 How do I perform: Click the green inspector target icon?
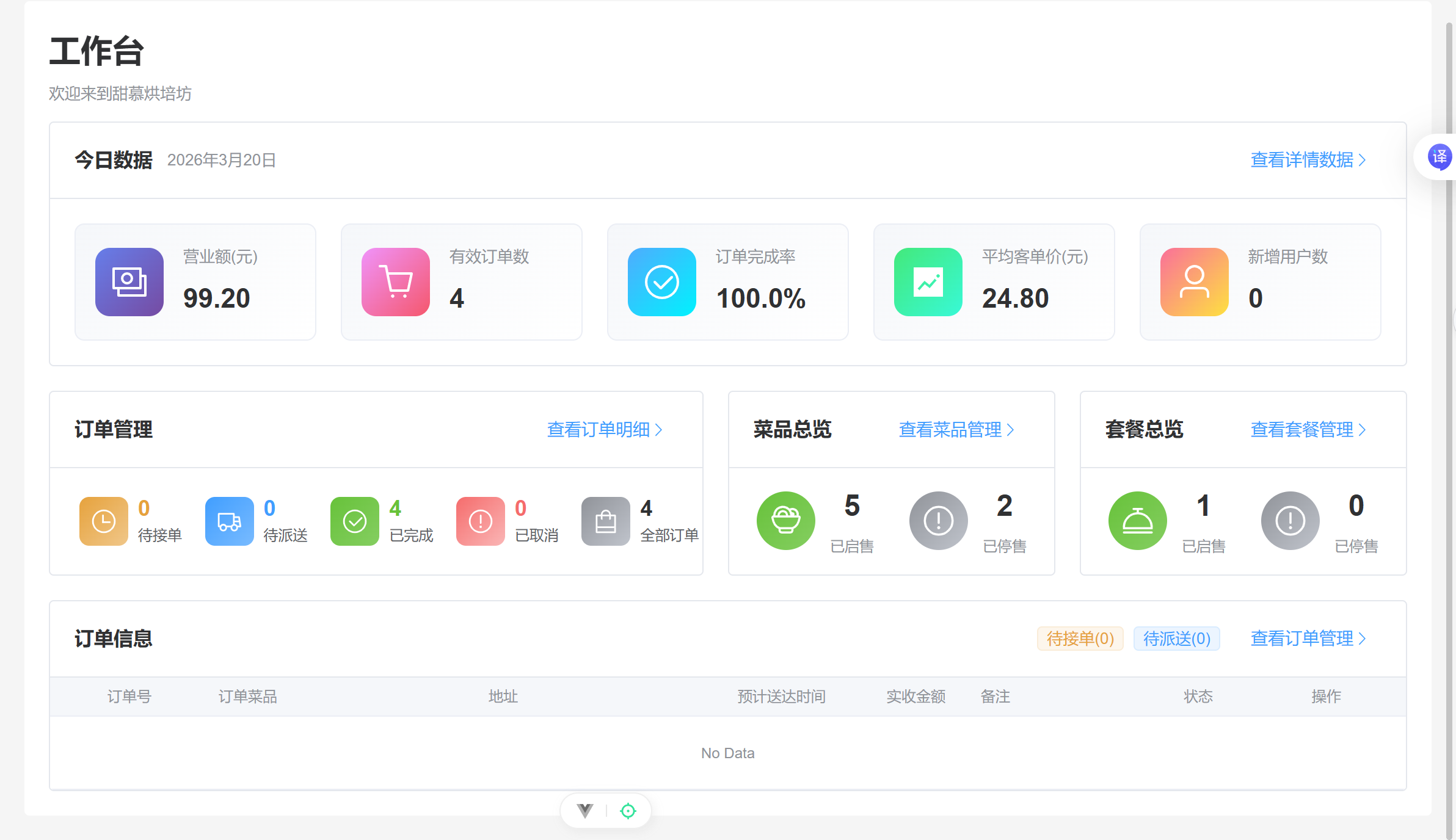pos(628,811)
